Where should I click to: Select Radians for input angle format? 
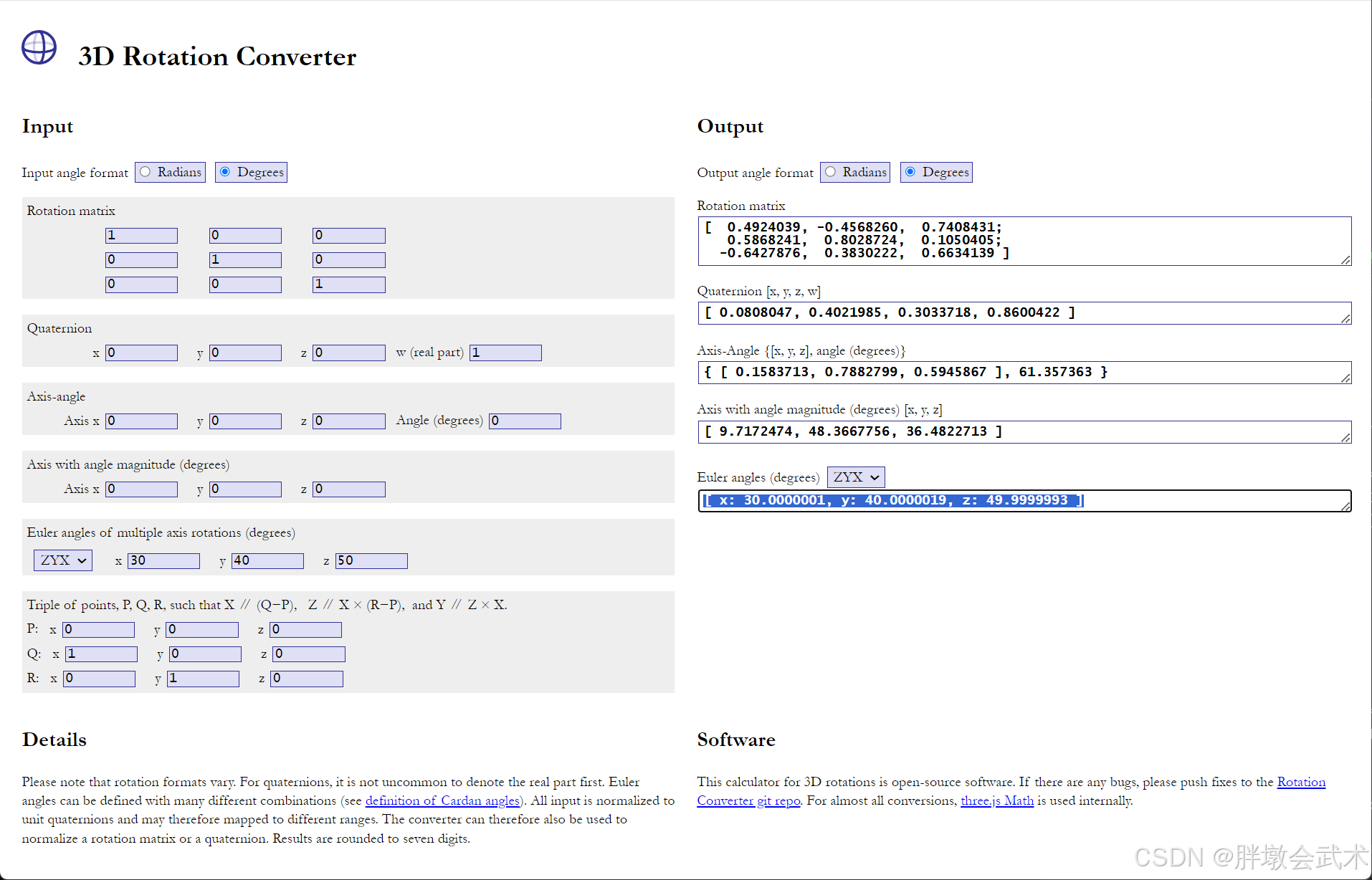tap(146, 172)
